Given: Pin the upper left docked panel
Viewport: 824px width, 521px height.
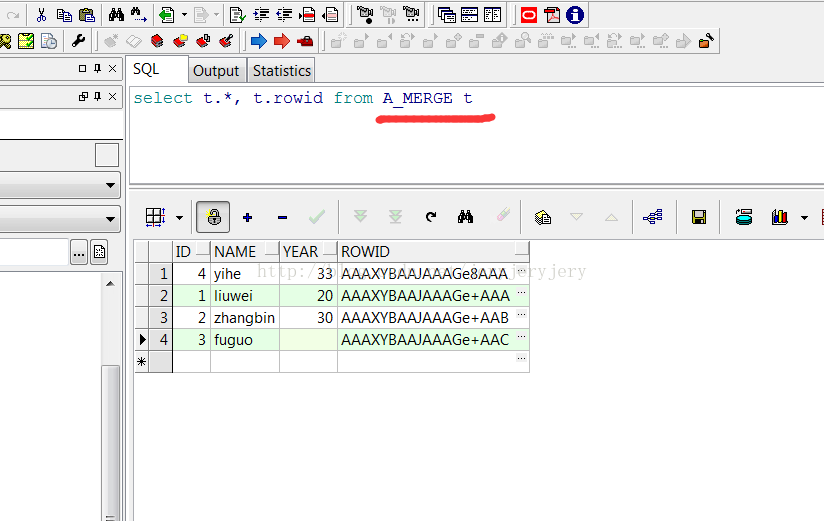Looking at the screenshot, I should [97, 69].
